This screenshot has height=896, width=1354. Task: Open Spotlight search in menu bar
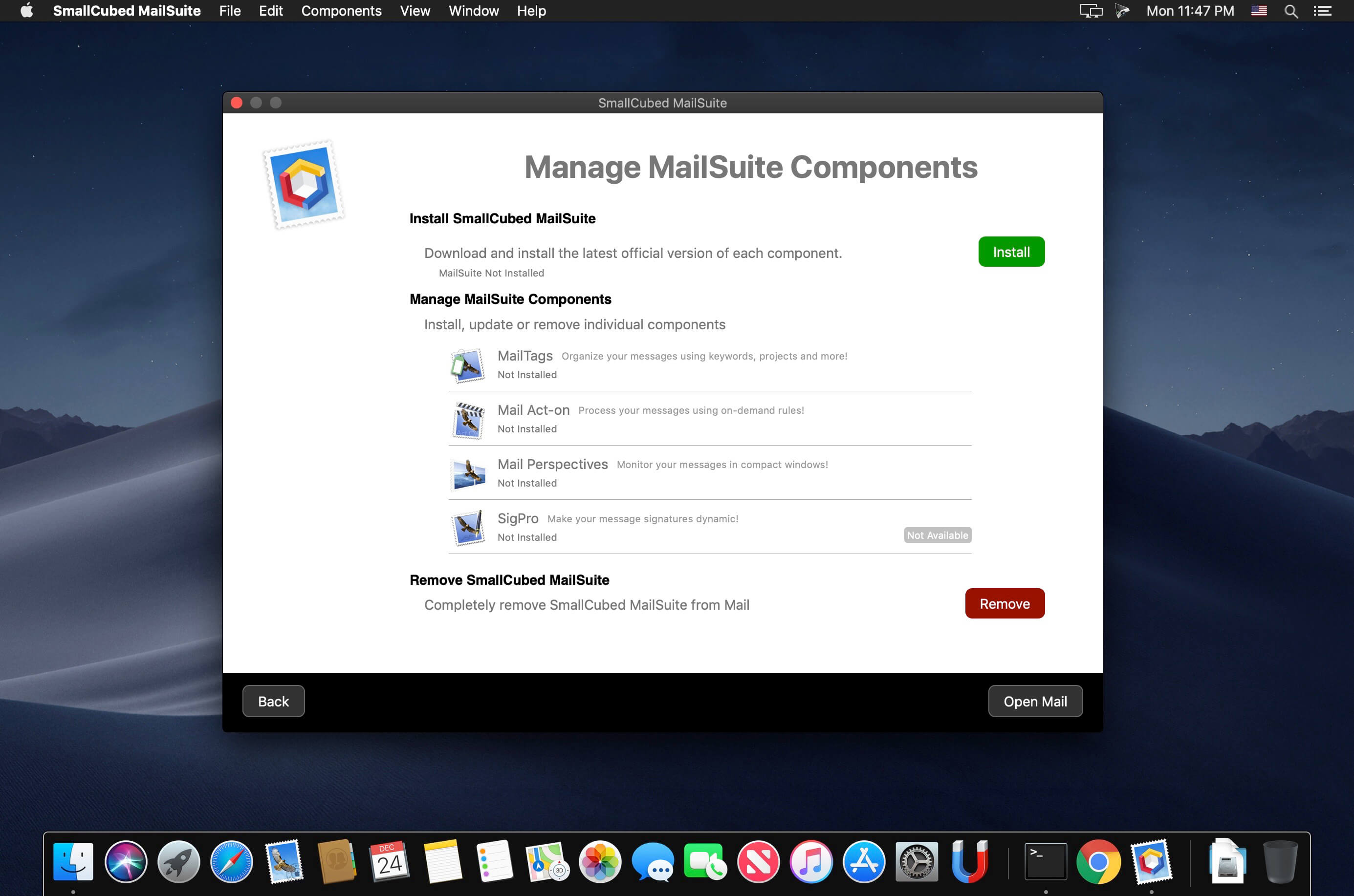coord(1290,11)
